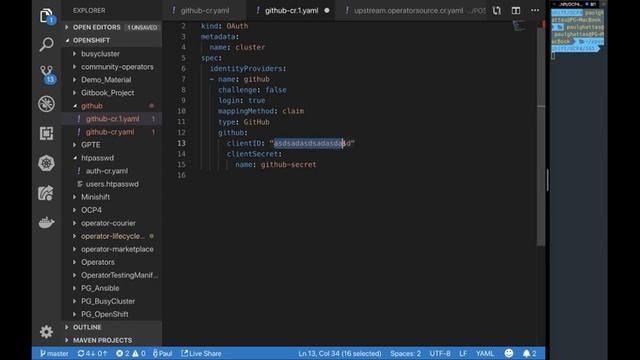The height and width of the screenshot is (360, 640).
Task: Start a Live Share session
Action: coord(201,353)
